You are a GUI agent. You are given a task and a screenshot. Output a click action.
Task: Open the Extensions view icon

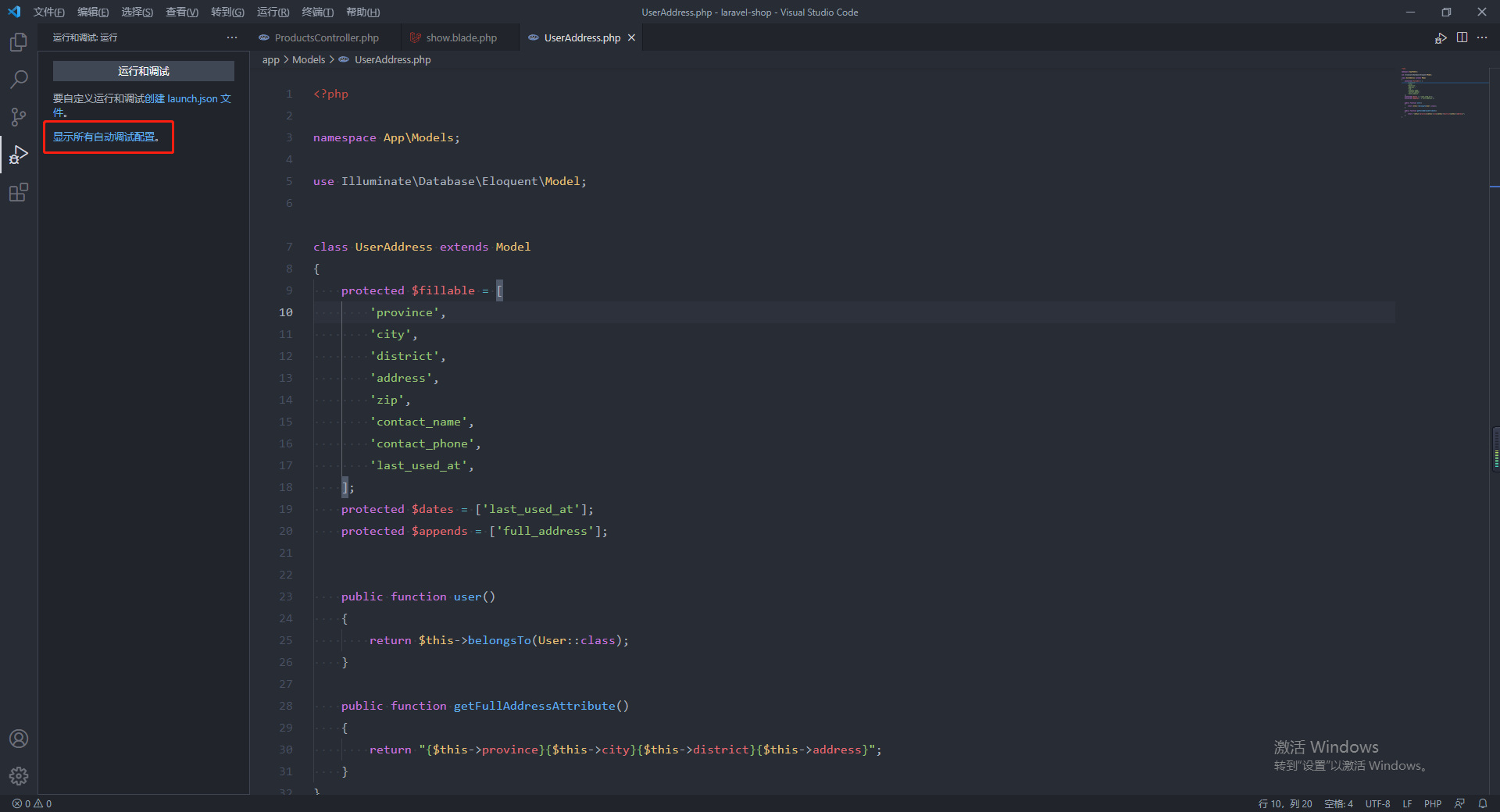[x=18, y=192]
